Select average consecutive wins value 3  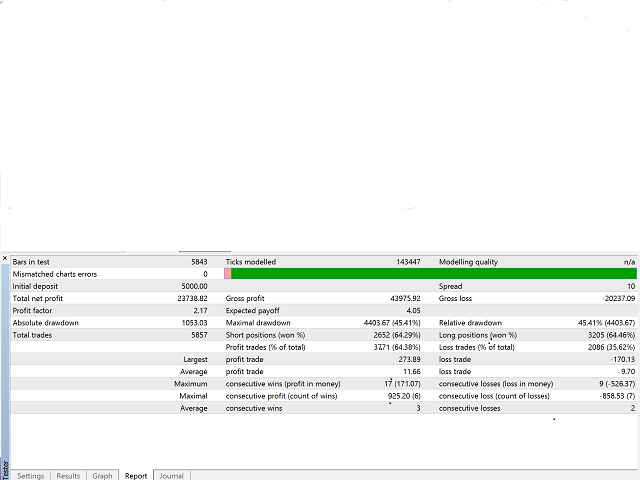(x=418, y=408)
